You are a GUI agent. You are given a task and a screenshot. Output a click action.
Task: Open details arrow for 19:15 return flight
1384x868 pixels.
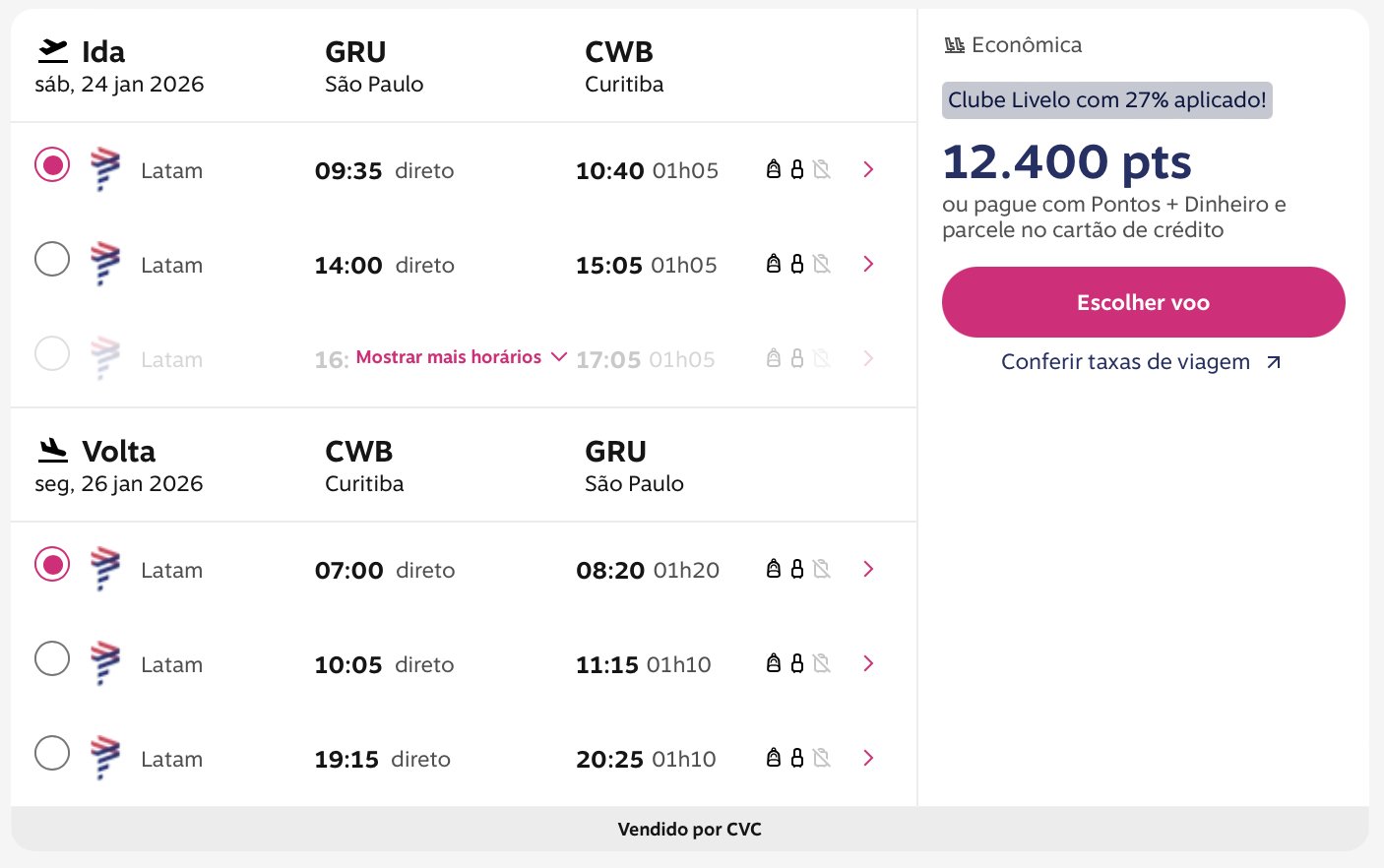868,758
